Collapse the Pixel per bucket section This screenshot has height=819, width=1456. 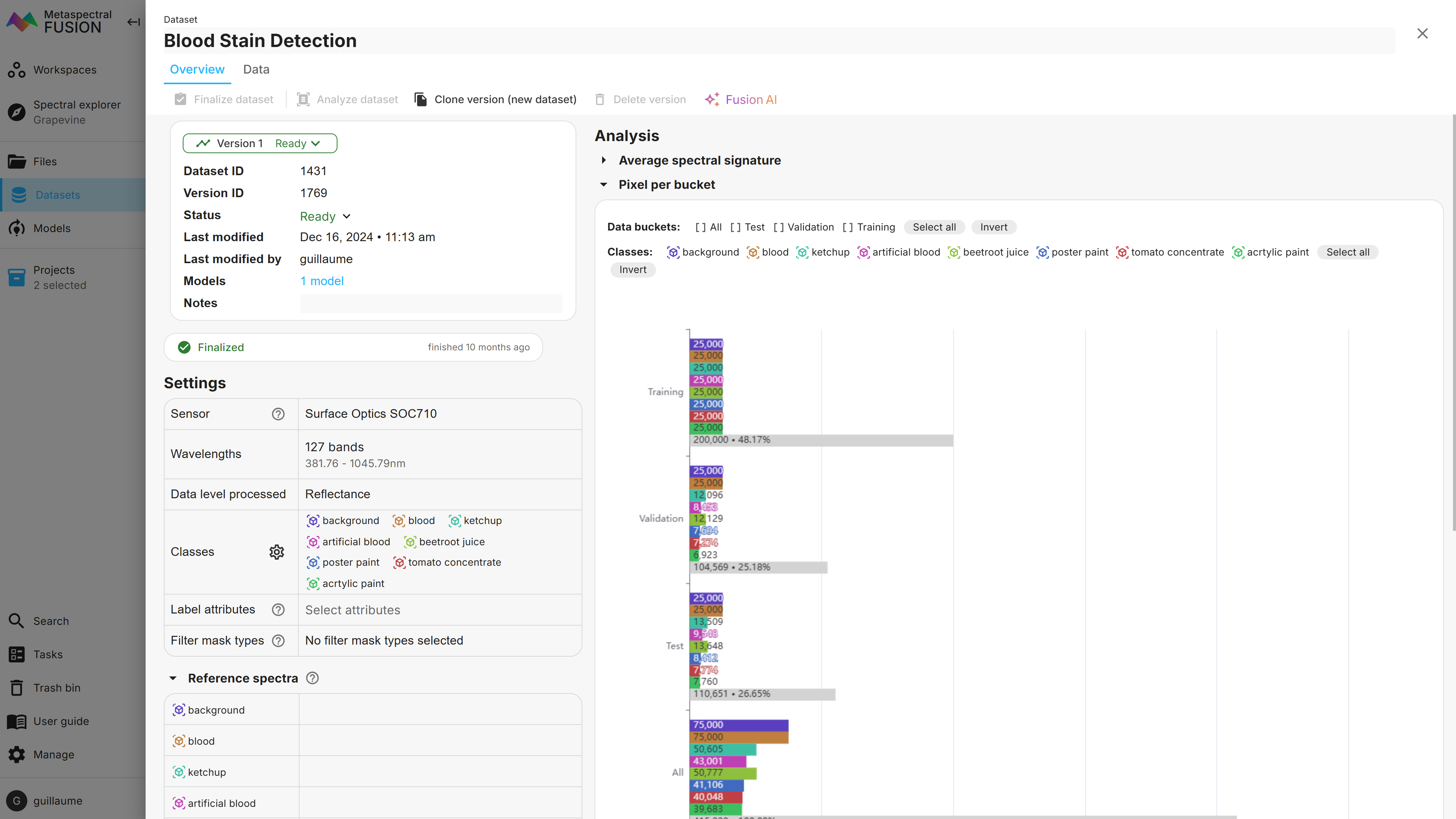pyautogui.click(x=604, y=185)
